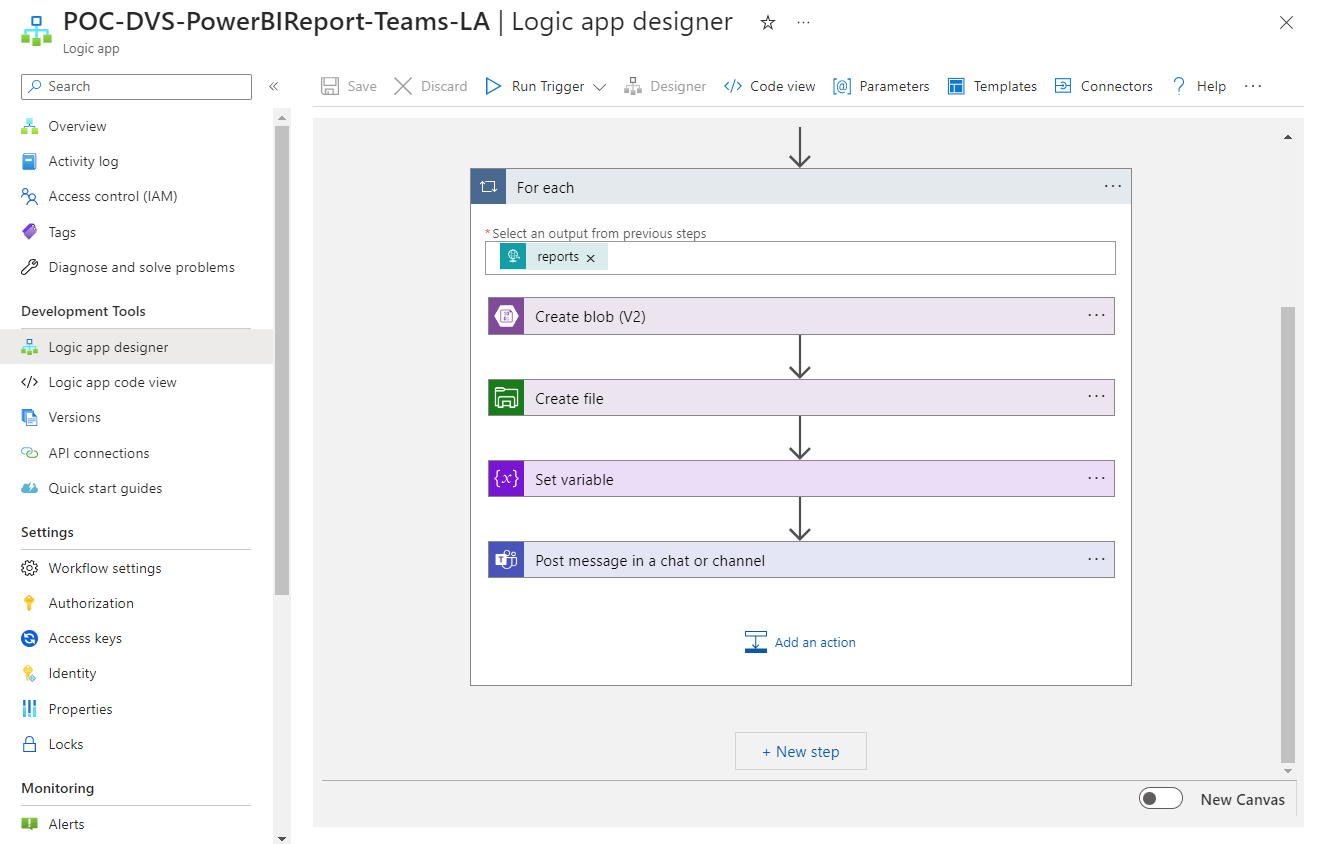This screenshot has height=844, width=1323.
Task: Collapse the left sidebar with double chevron
Action: pyautogui.click(x=273, y=86)
